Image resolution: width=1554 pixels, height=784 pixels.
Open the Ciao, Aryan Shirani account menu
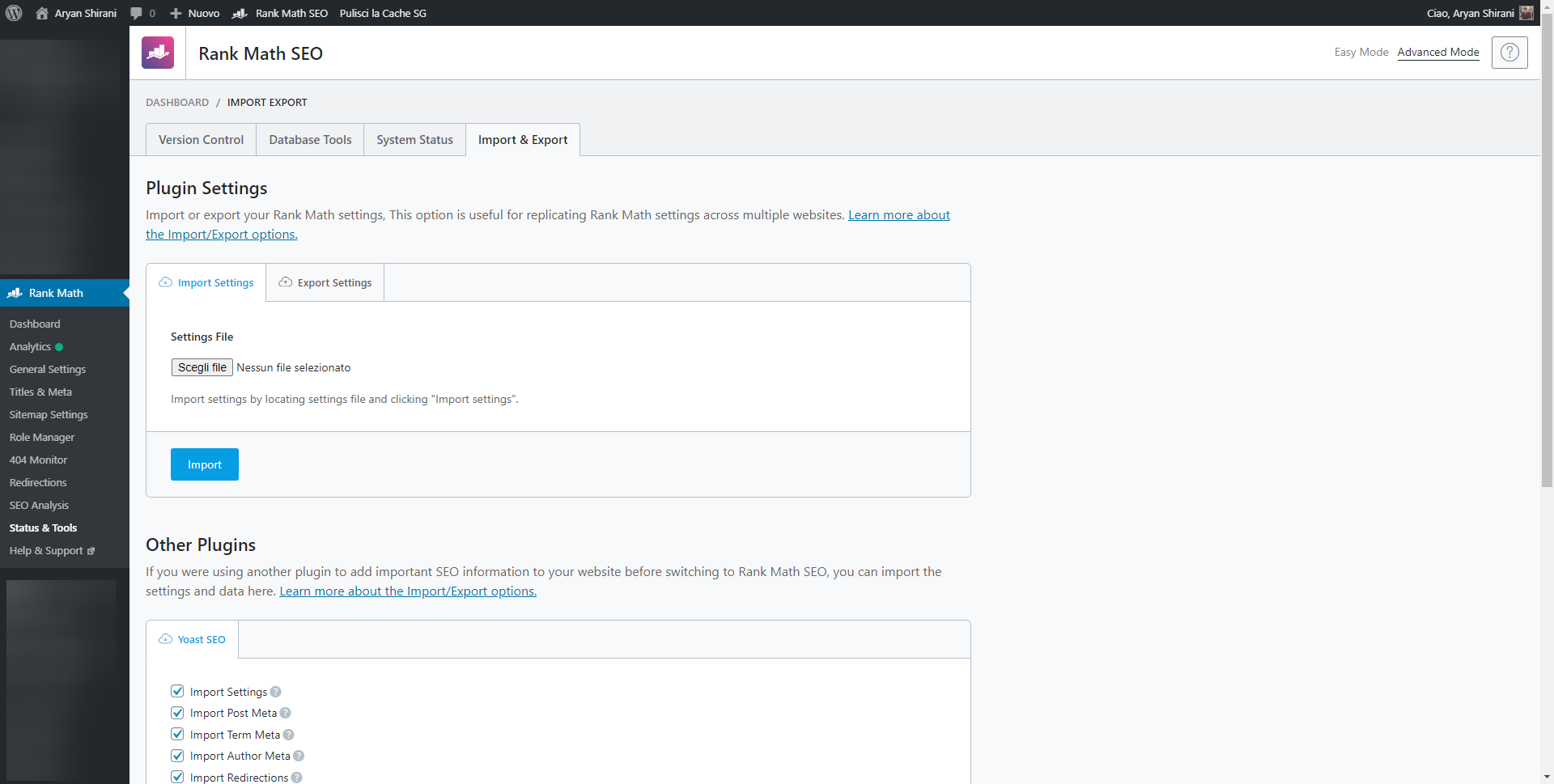click(x=1470, y=13)
